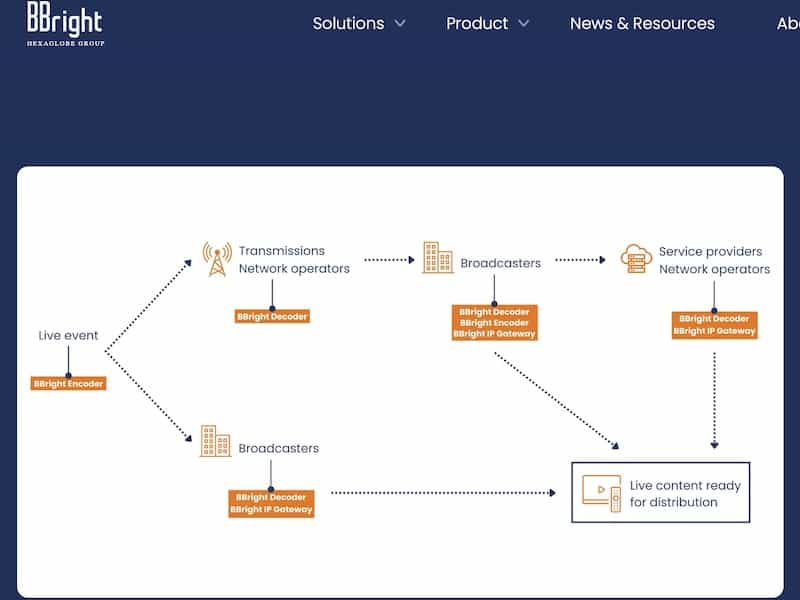Click the Live content ready for distribution box
This screenshot has height=600, width=800.
(x=660, y=493)
